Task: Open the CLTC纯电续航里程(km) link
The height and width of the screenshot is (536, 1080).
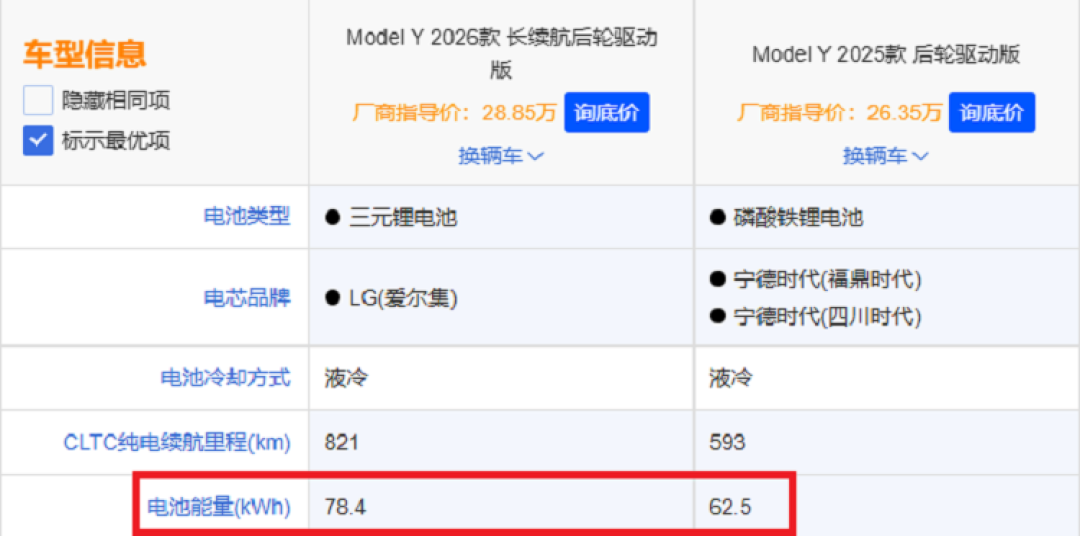Action: (177, 442)
